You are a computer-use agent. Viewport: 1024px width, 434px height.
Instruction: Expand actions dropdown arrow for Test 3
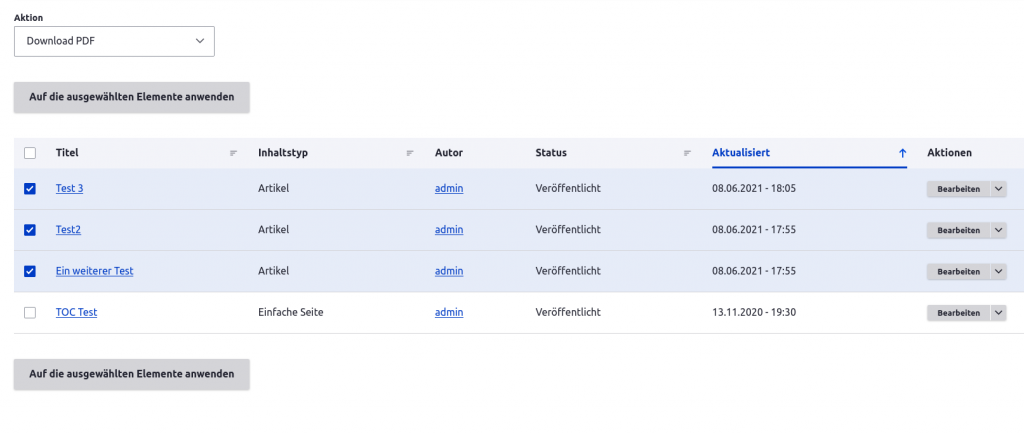coord(998,189)
